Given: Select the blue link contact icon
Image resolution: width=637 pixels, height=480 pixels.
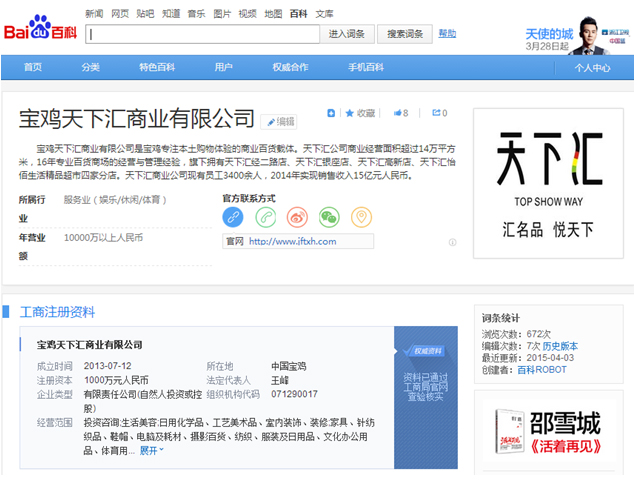Looking at the screenshot, I should point(233,216).
